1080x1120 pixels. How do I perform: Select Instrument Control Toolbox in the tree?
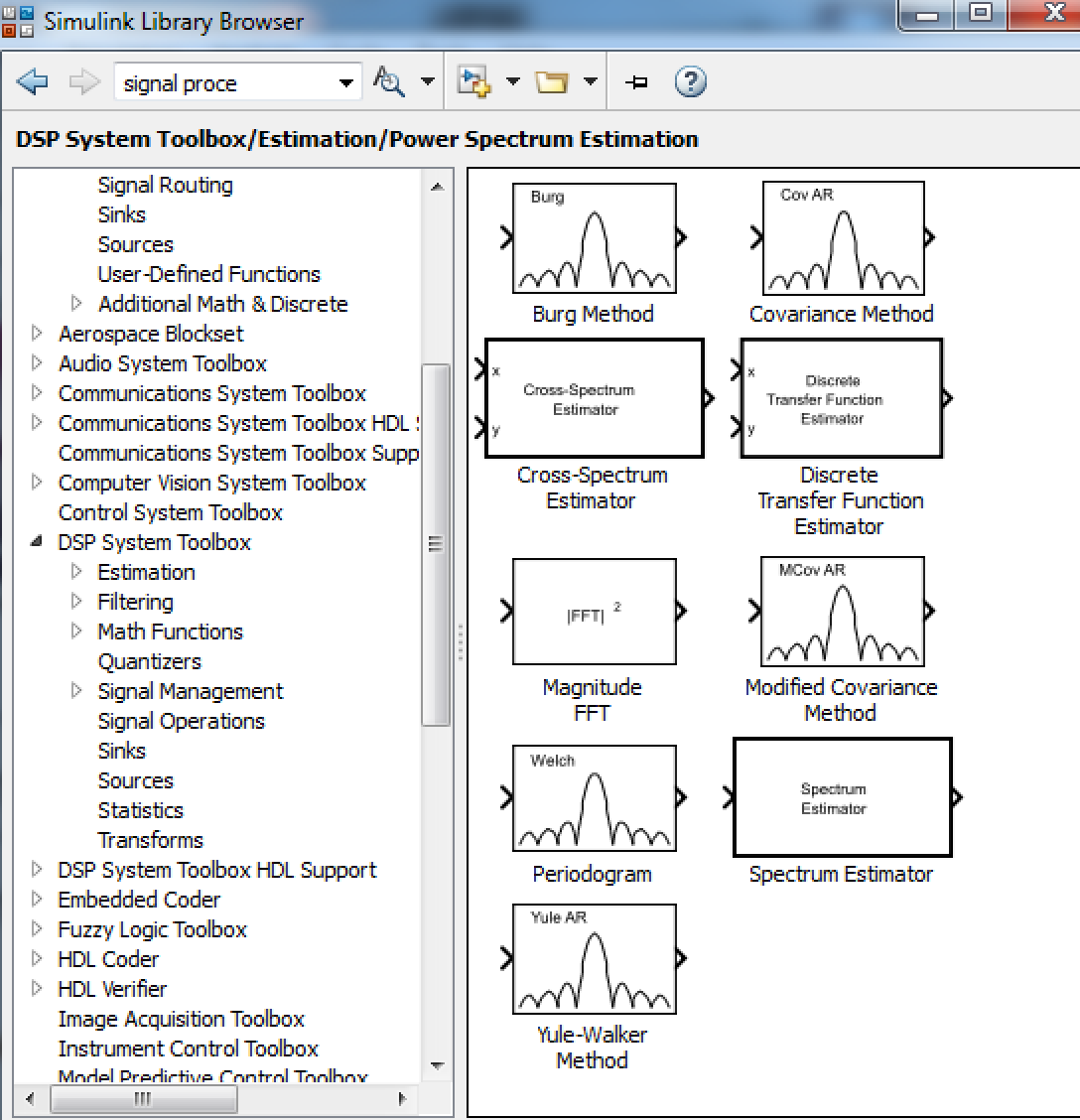(x=188, y=1049)
